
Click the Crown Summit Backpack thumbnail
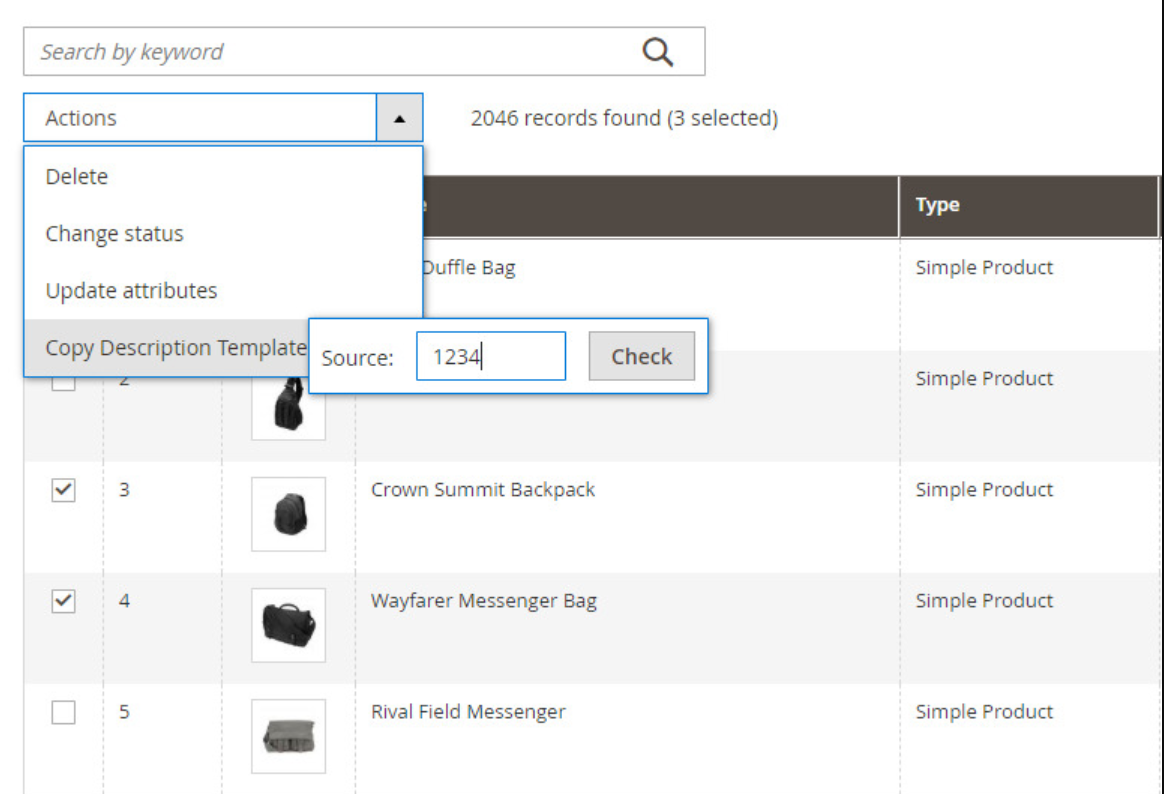(x=288, y=514)
